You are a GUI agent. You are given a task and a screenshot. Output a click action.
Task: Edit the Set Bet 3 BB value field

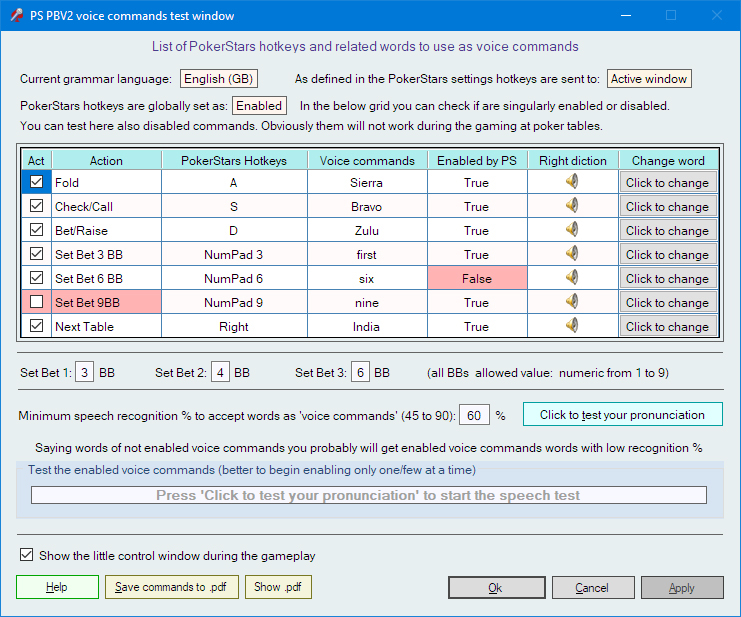360,373
